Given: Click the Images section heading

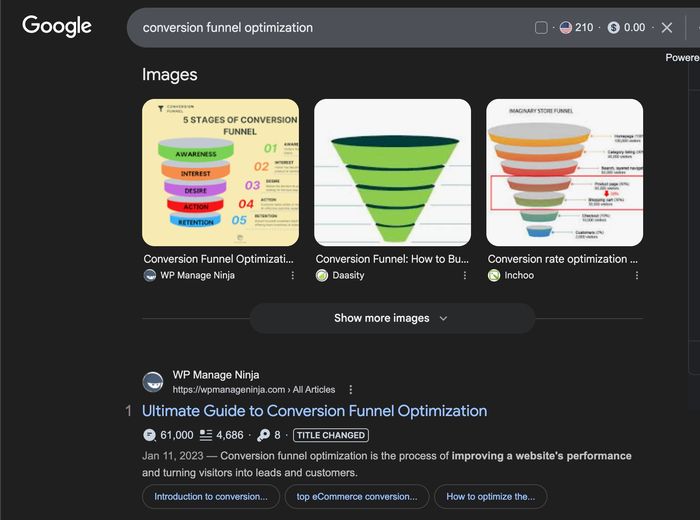Looking at the screenshot, I should click(x=170, y=75).
